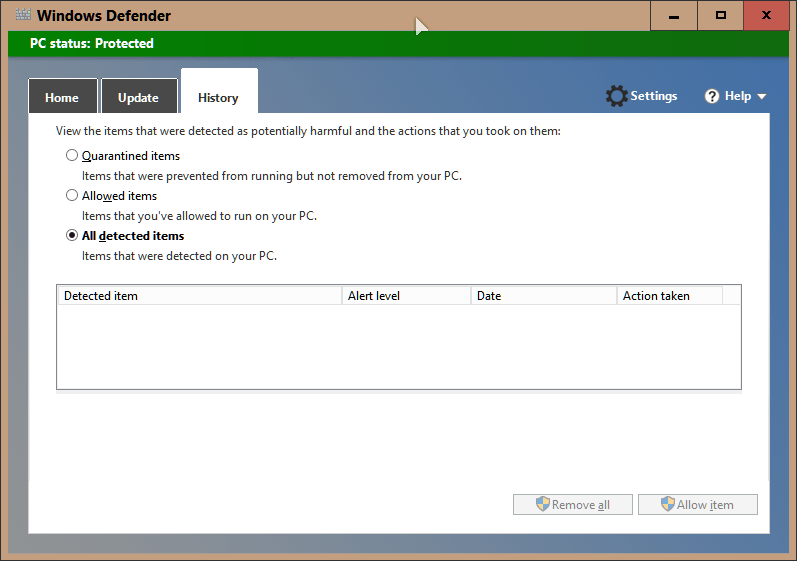Image resolution: width=797 pixels, height=561 pixels.
Task: Maximize the Windows Defender window
Action: point(720,16)
